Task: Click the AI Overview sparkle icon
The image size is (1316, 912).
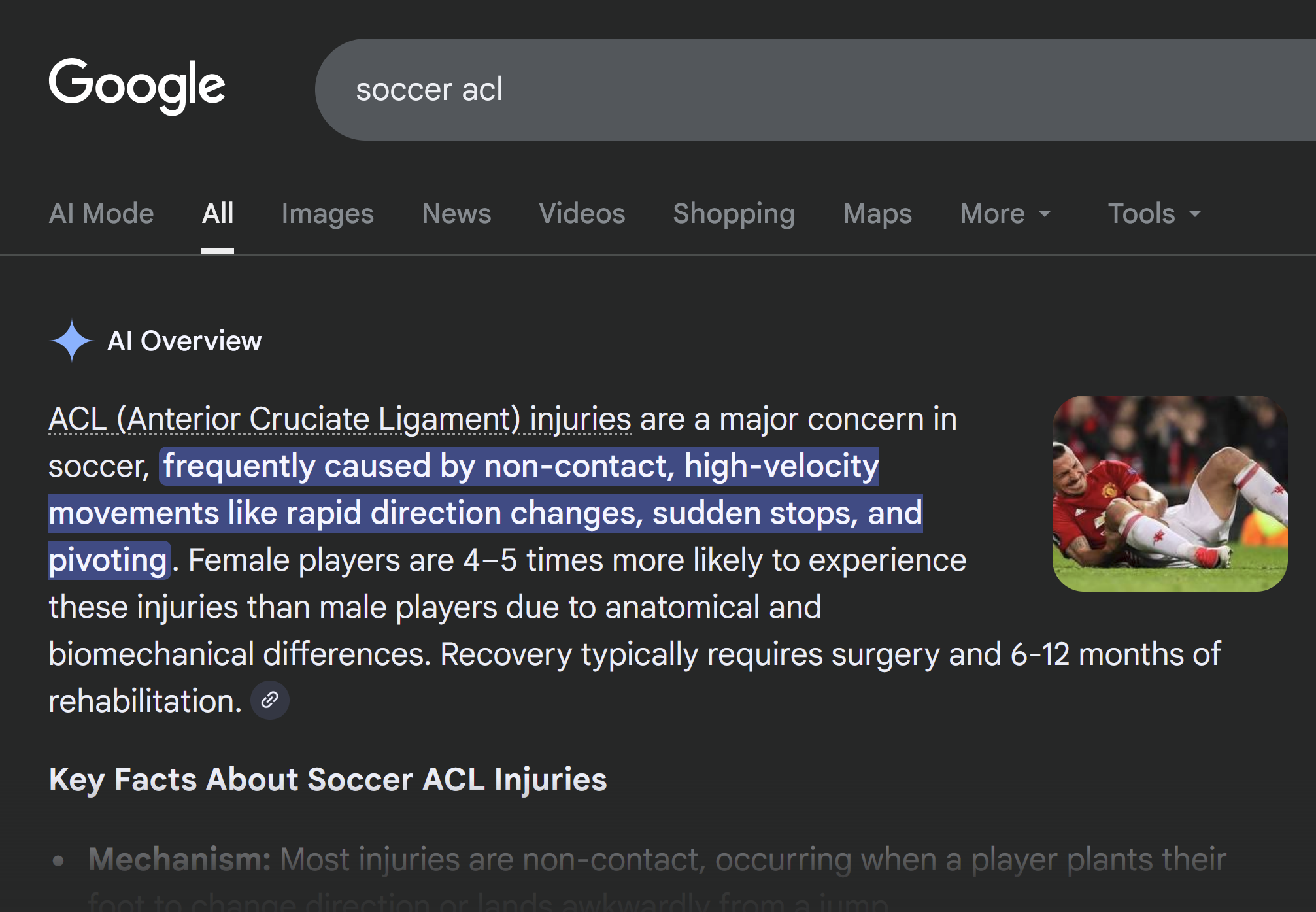Action: 72,341
